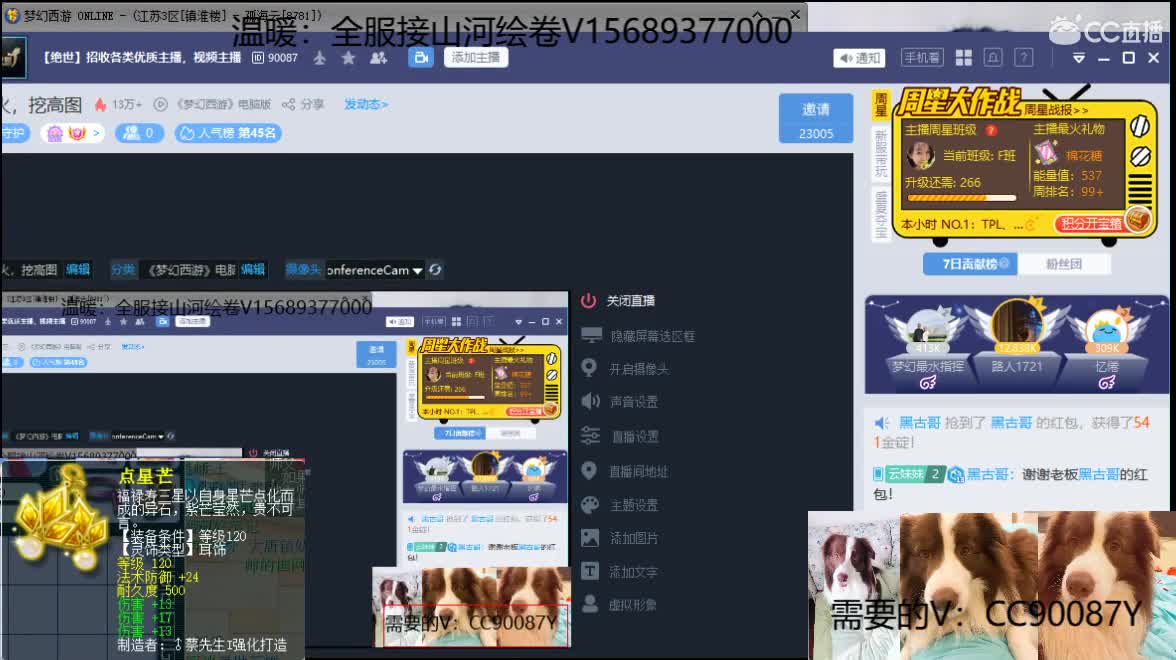Click the 点星芒 gold item icon
This screenshot has width=1176, height=660.
(60, 518)
